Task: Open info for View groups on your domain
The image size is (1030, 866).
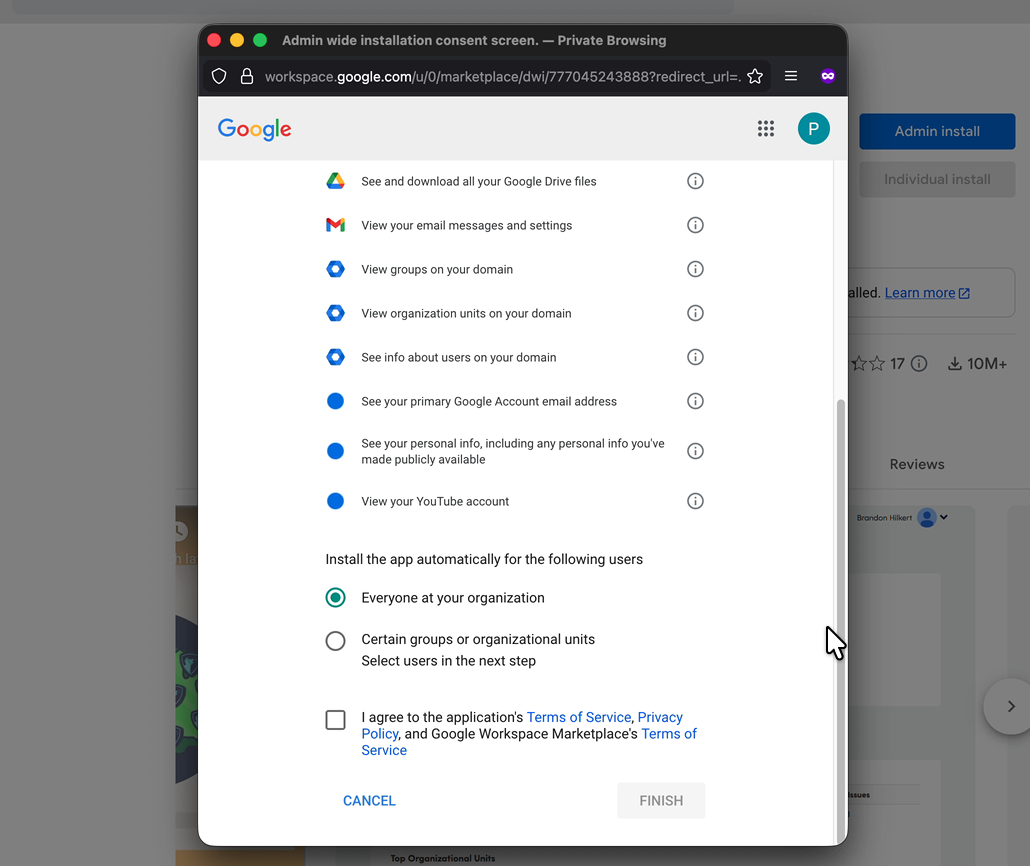Action: 695,269
